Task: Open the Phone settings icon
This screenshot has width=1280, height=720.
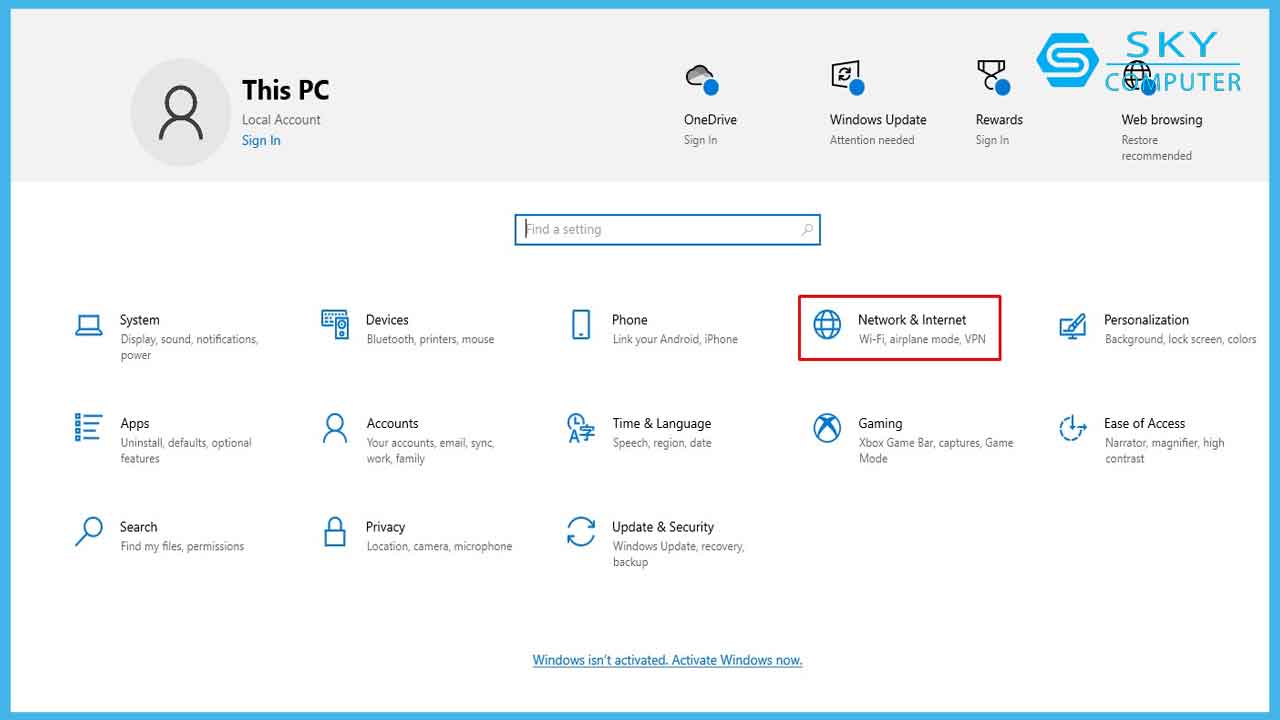Action: (x=581, y=325)
